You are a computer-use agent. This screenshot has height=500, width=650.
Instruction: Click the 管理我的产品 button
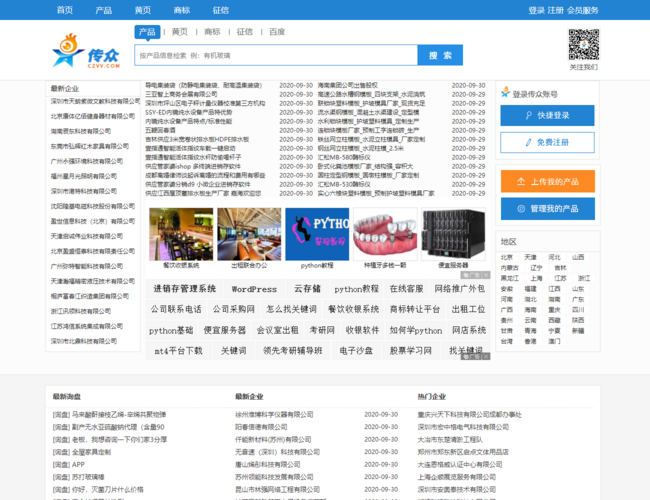click(x=548, y=209)
